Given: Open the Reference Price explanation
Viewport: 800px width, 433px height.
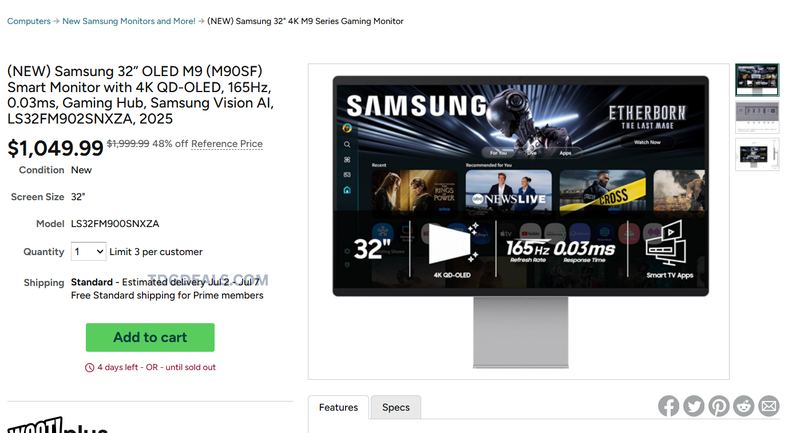Looking at the screenshot, I should click(227, 144).
